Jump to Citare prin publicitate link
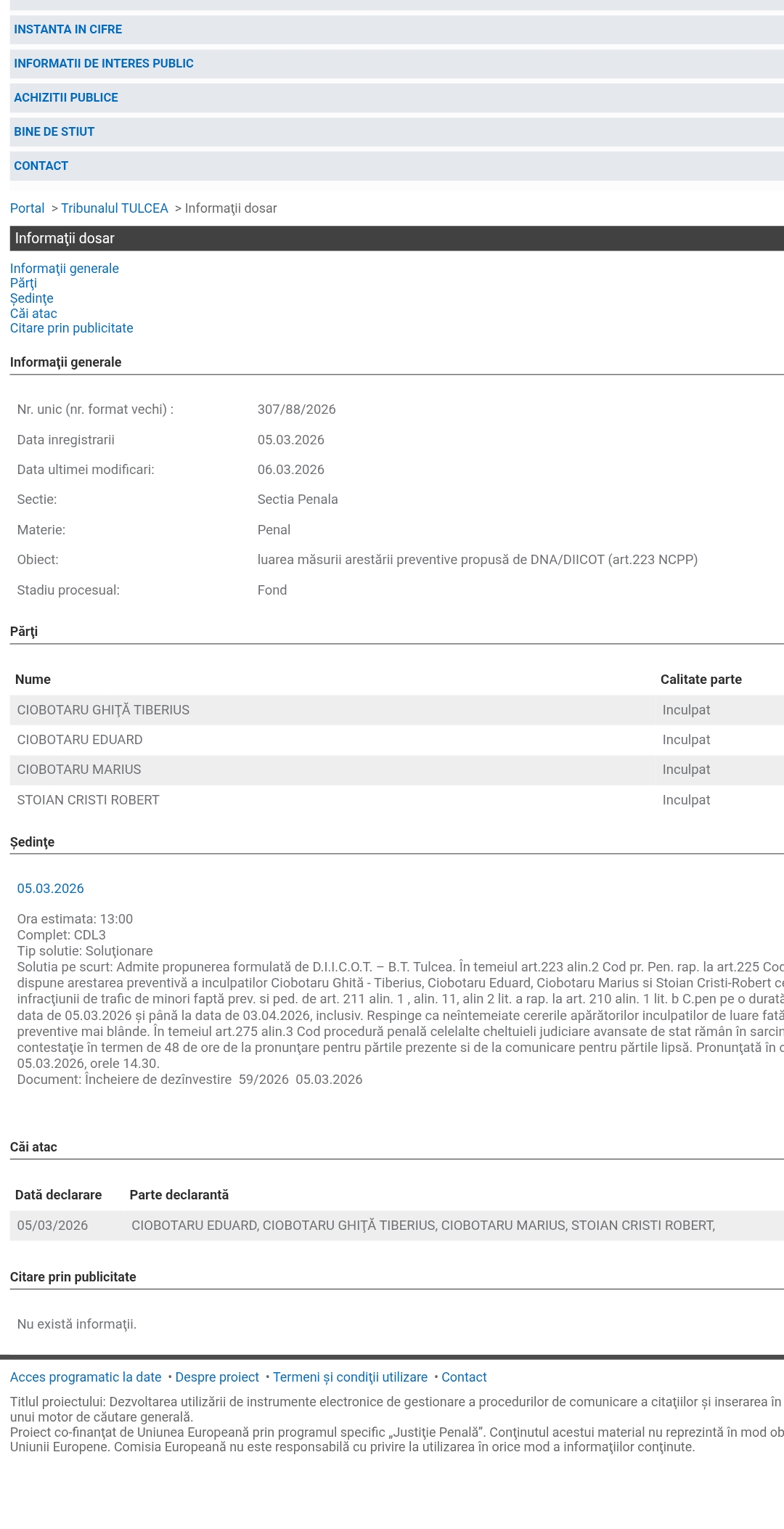 (71, 328)
